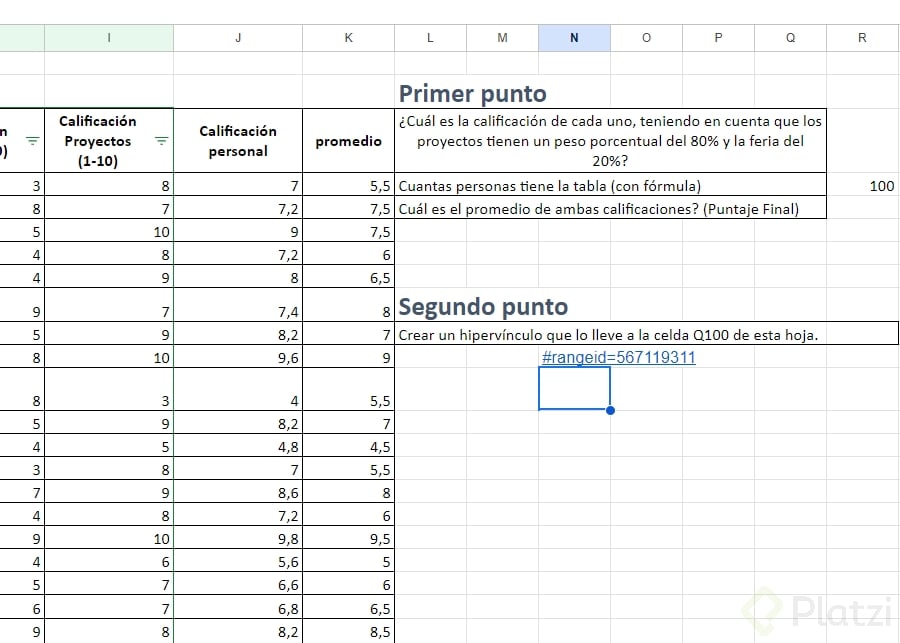The image size is (900, 643).
Task: Select the cell with value 6,8
Action: [x=238, y=607]
